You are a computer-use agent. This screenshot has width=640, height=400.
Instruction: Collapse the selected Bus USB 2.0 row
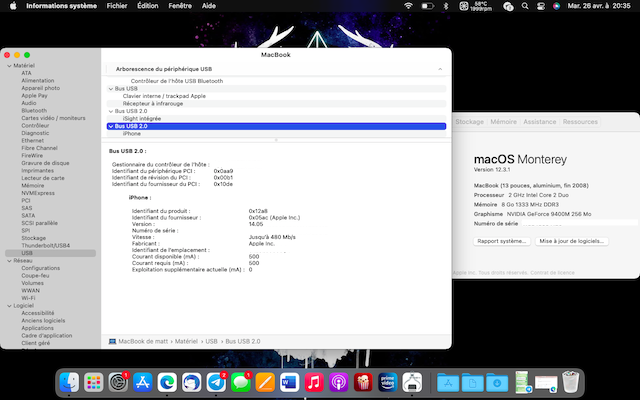tap(110, 126)
